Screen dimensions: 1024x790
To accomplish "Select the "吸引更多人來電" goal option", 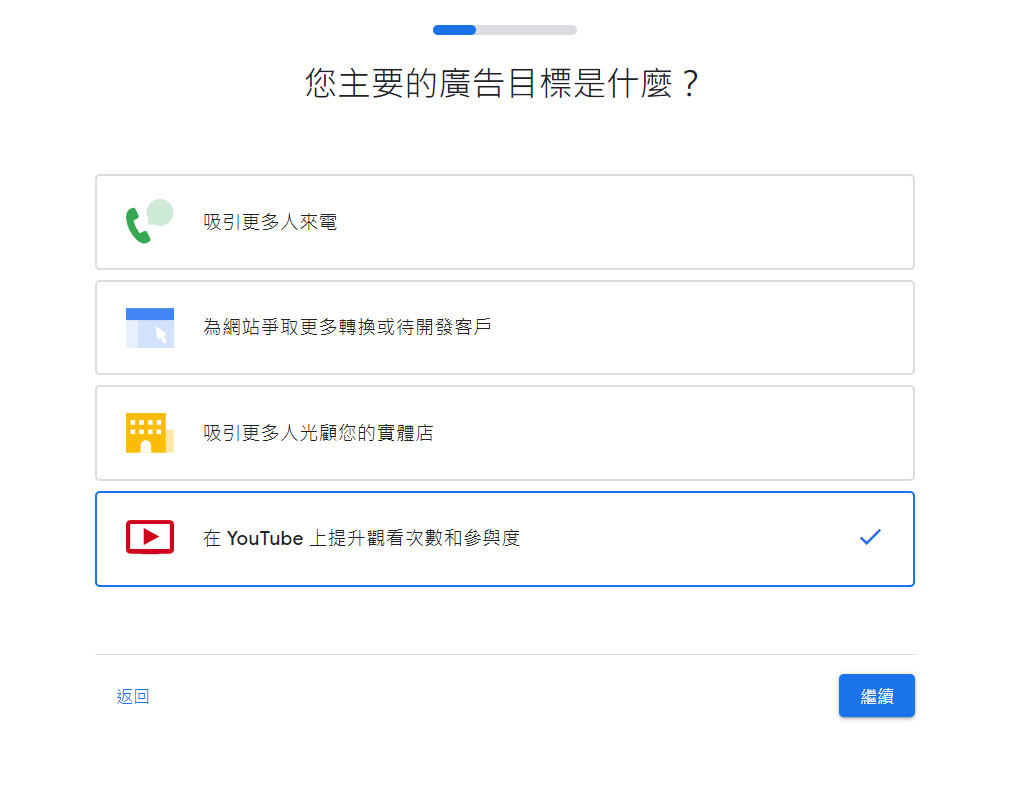I will (270, 222).
